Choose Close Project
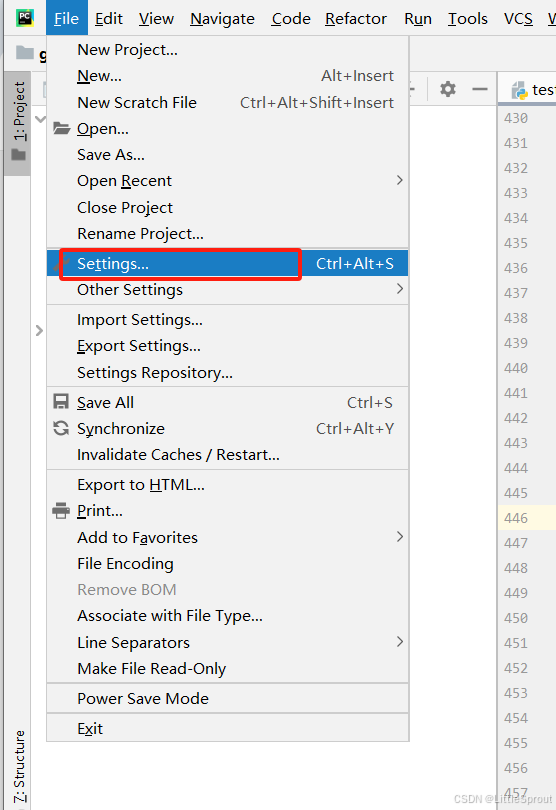Screen dimensions: 556x810 [227, 207]
